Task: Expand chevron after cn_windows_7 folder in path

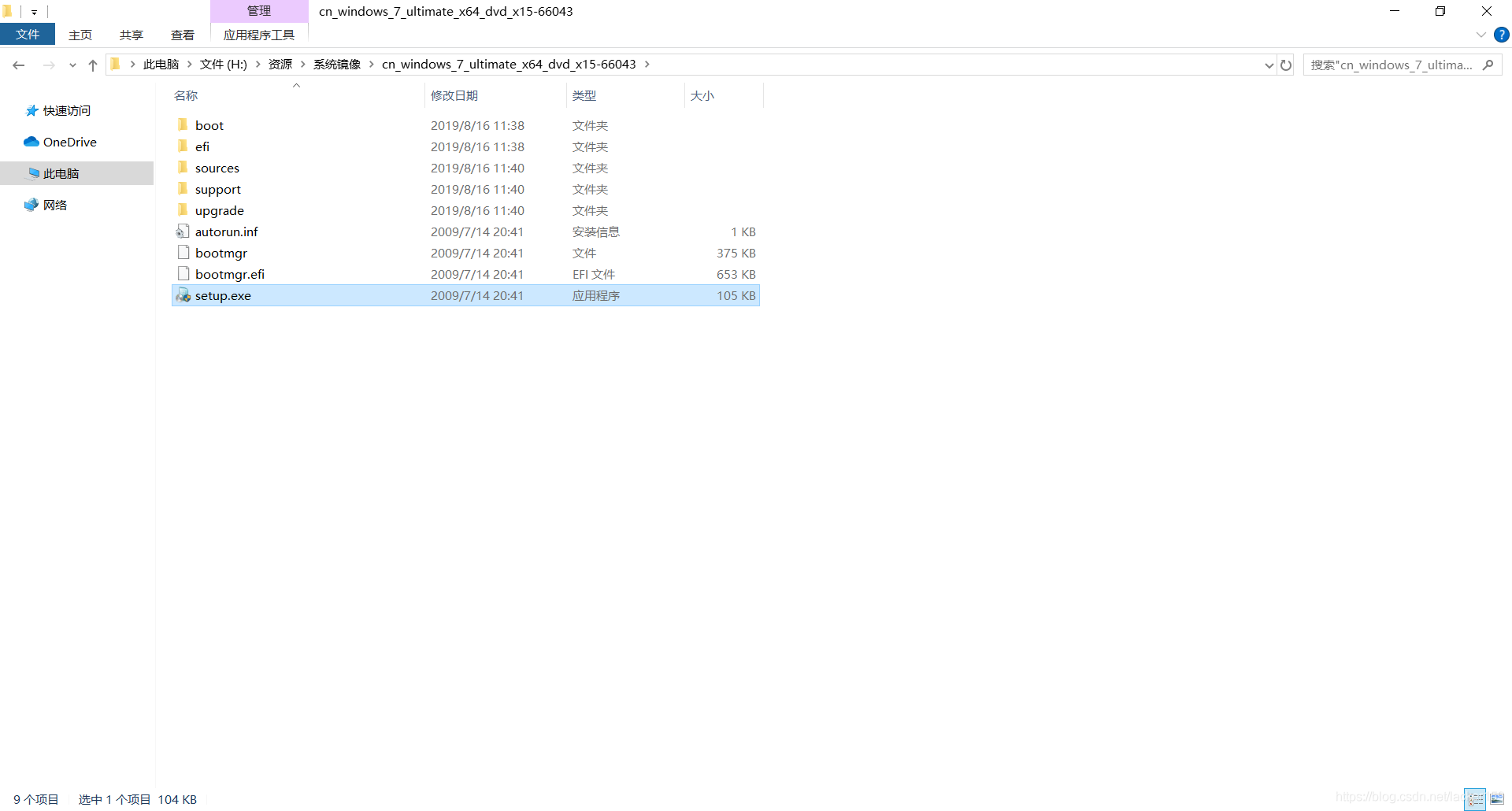Action: (647, 65)
